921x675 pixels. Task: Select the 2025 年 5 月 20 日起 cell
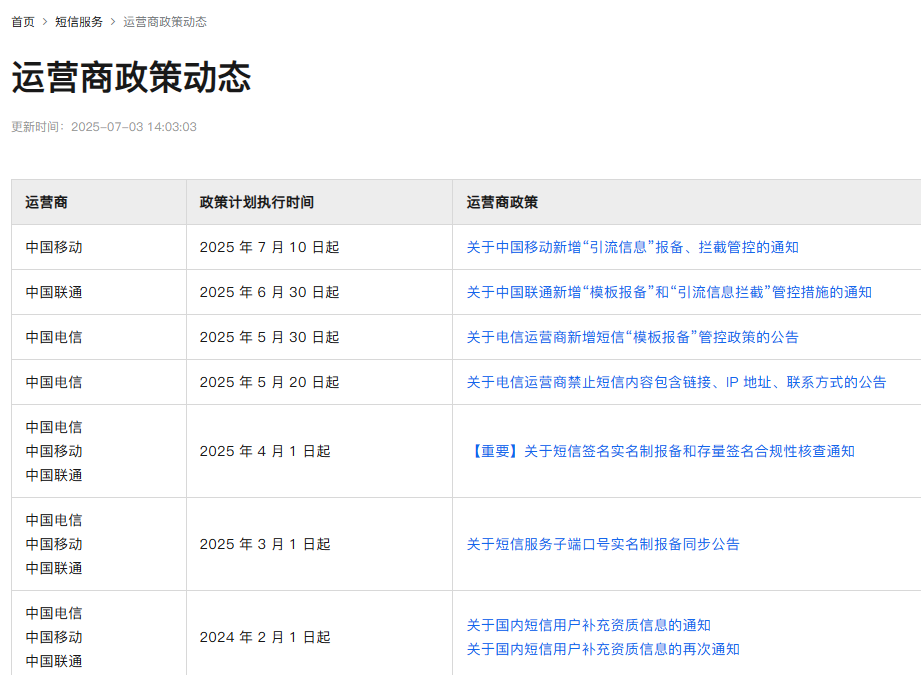point(320,382)
